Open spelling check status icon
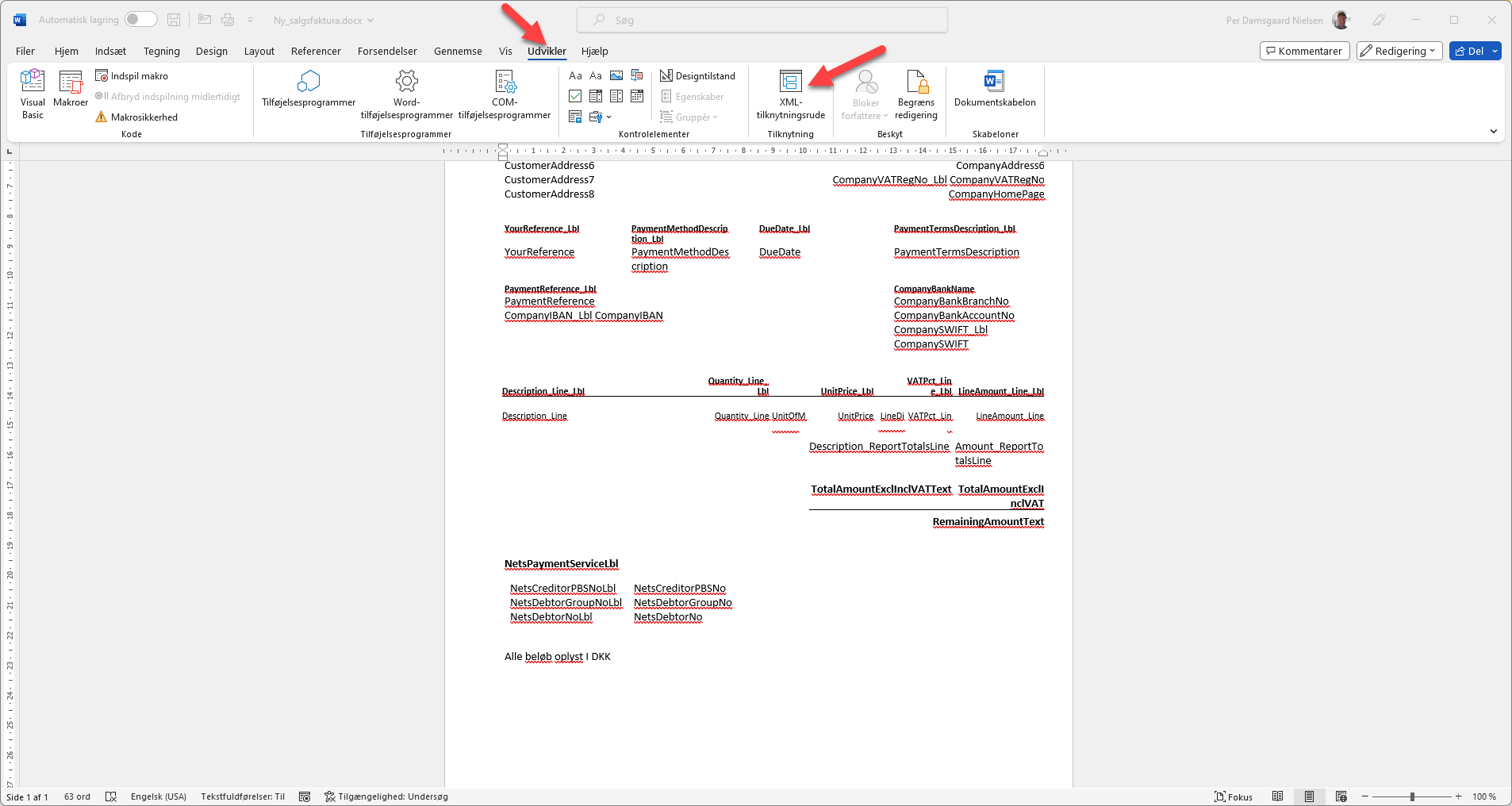This screenshot has height=806, width=1512. pos(111,796)
